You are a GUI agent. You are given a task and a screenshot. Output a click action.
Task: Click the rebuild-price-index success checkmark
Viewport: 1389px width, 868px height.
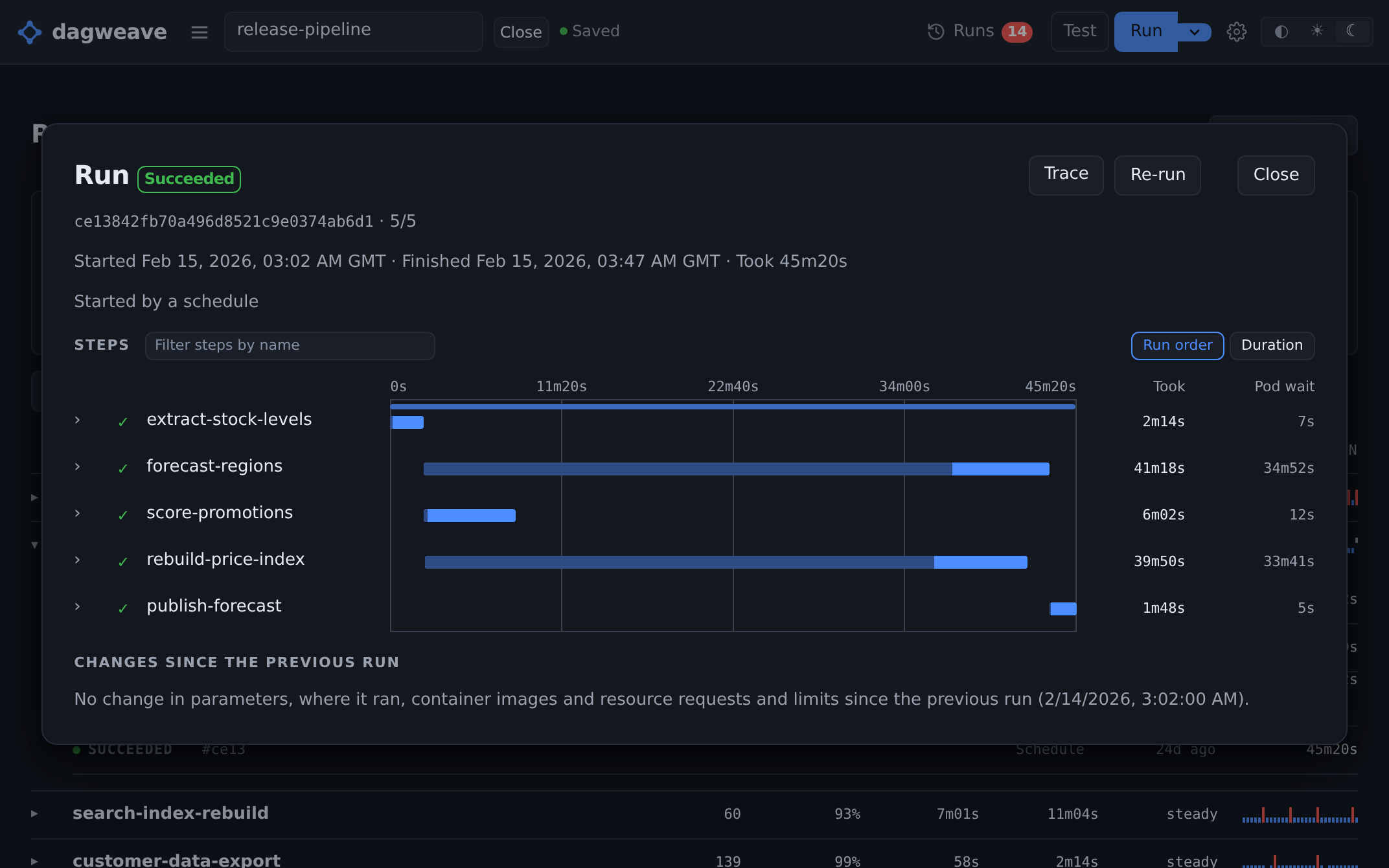click(123, 562)
